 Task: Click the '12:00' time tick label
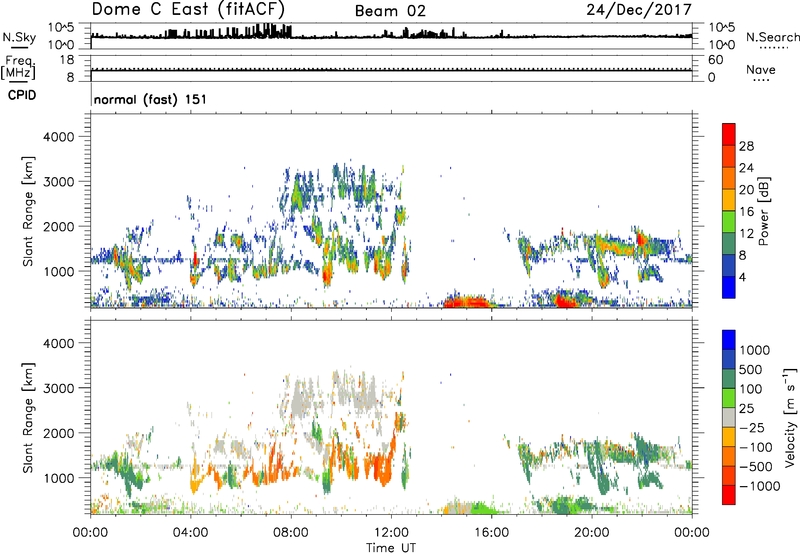click(391, 533)
